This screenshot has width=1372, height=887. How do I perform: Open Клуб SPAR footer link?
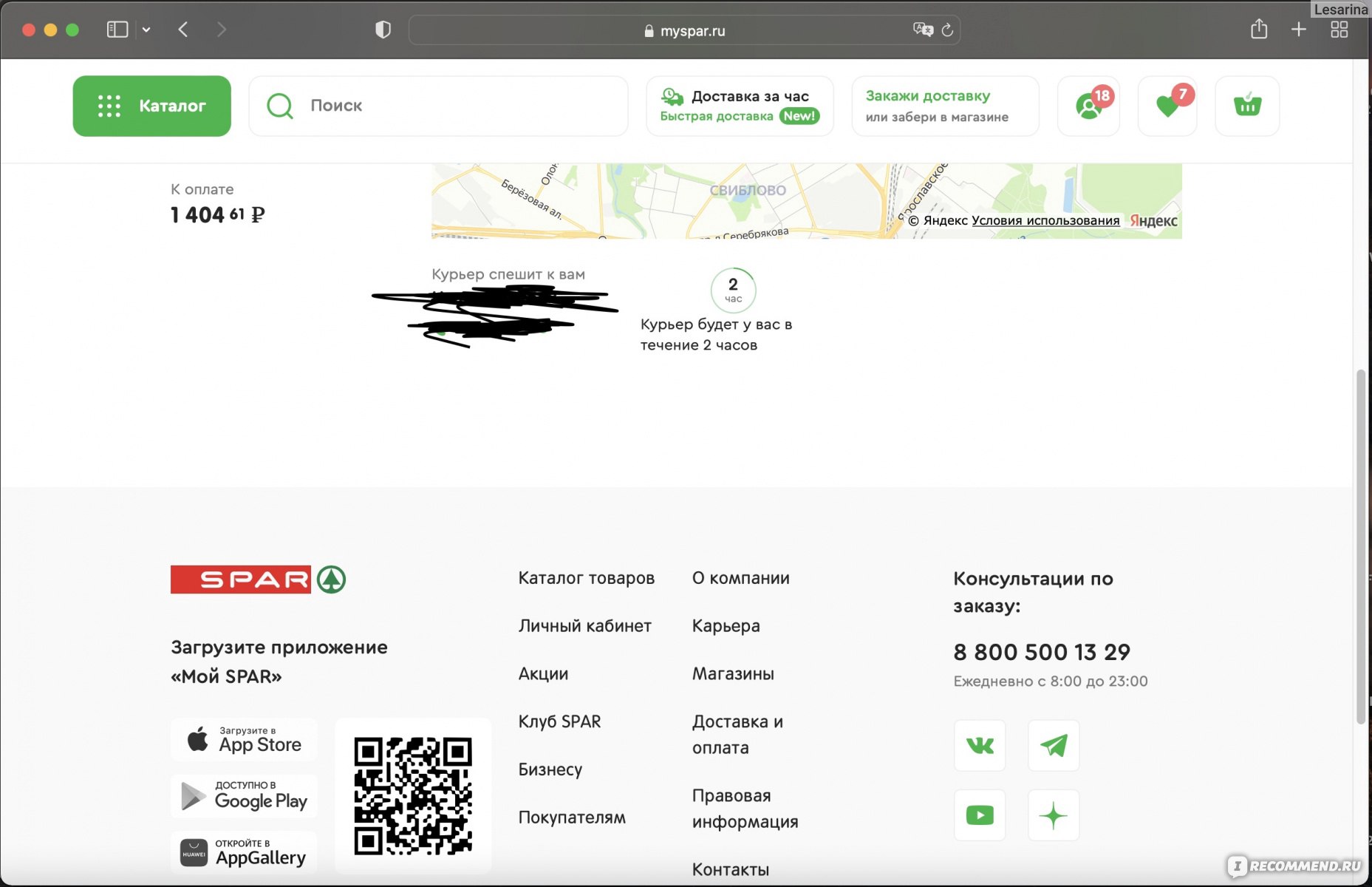tap(559, 721)
